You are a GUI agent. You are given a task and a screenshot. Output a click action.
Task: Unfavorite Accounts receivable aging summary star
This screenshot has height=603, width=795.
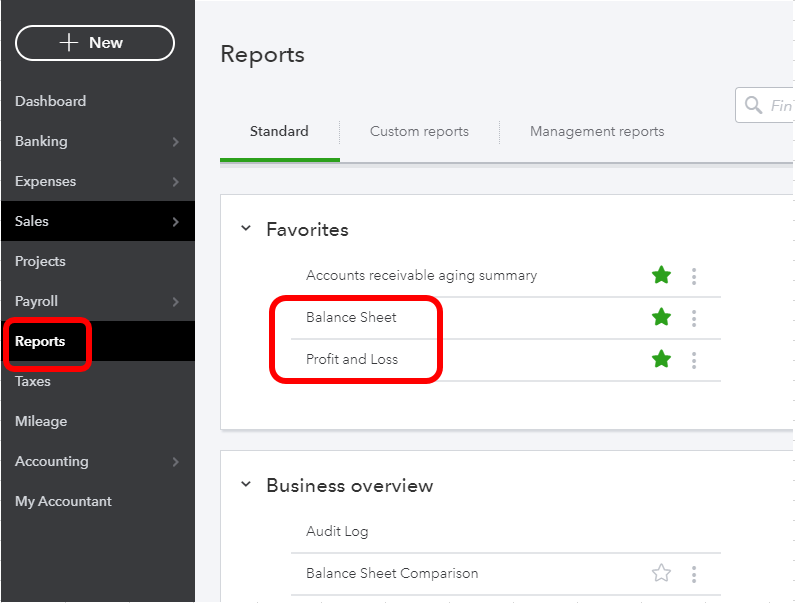[661, 276]
